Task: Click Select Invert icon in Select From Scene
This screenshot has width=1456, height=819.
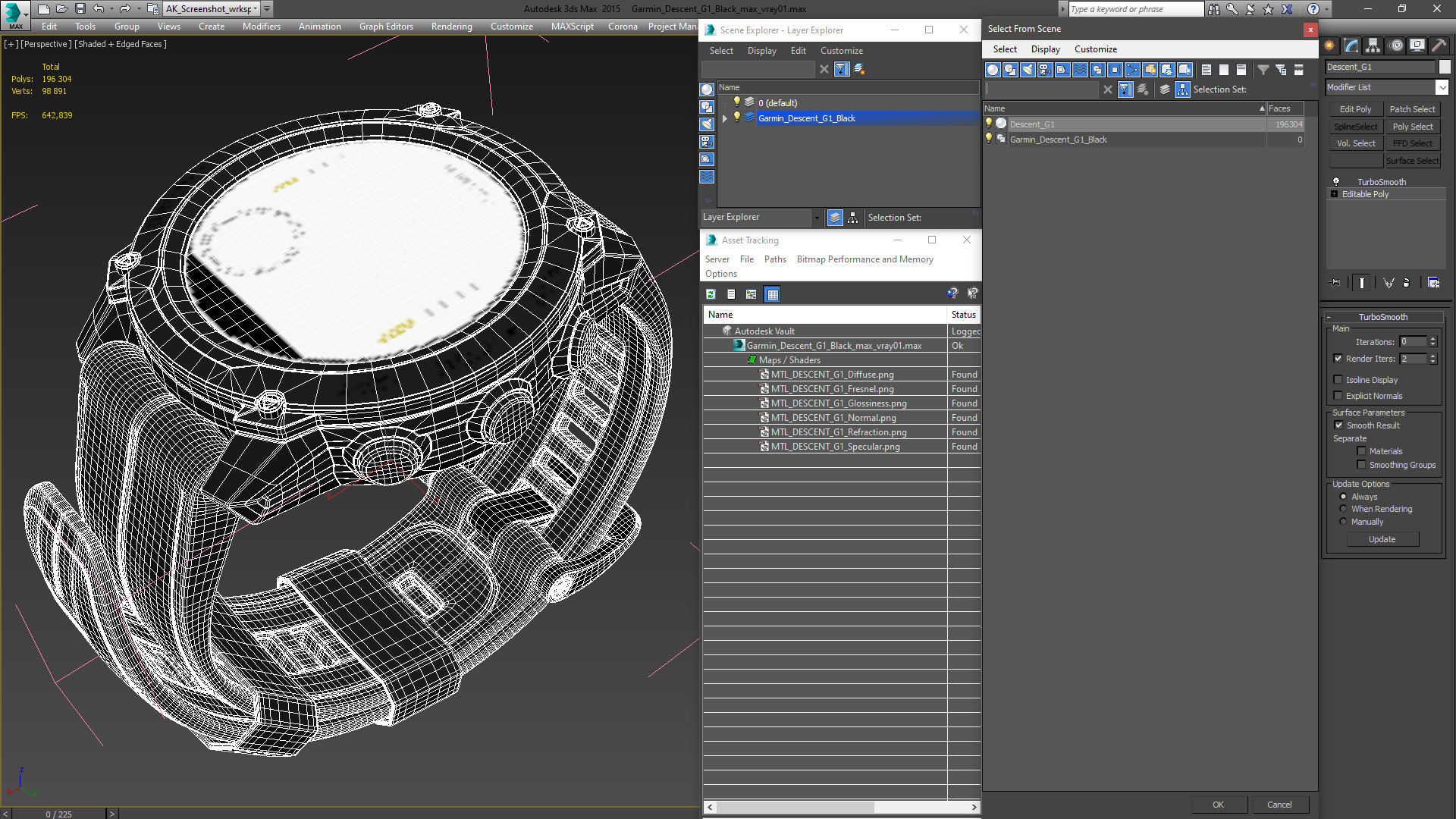Action: pos(1241,70)
